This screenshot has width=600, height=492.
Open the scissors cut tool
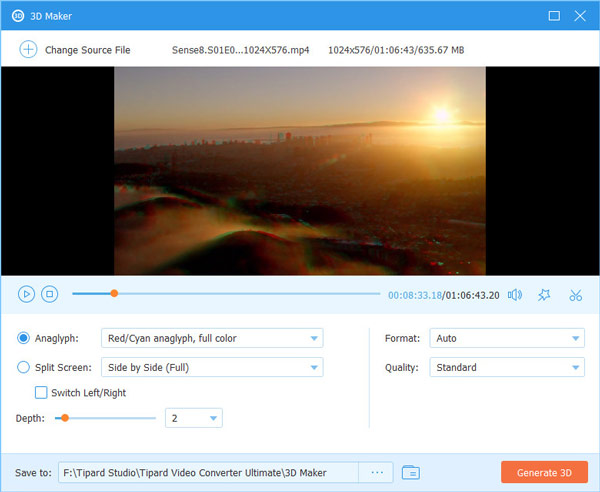pyautogui.click(x=576, y=295)
